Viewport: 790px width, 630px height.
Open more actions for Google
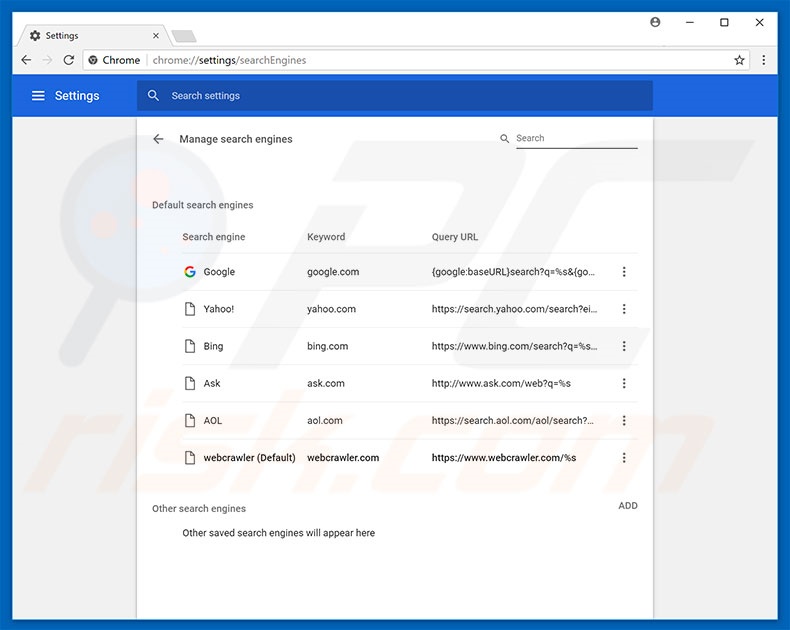[624, 272]
